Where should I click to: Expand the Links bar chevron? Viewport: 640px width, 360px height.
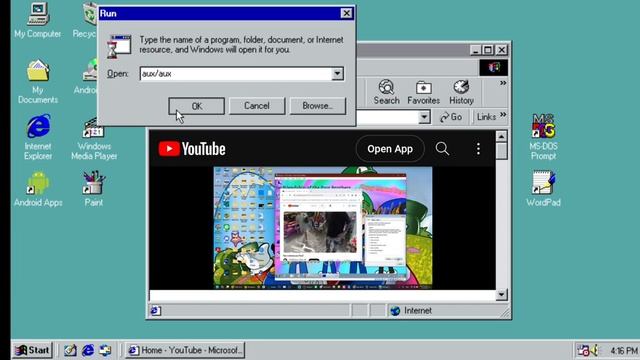(503, 114)
